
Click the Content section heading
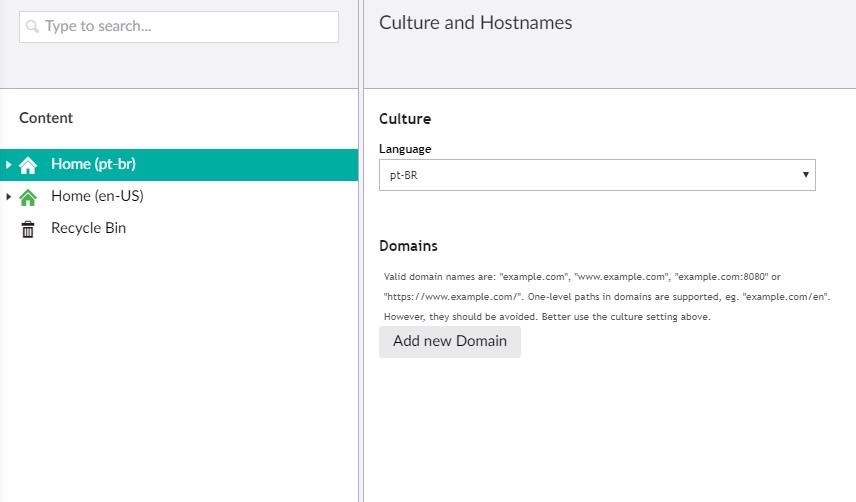point(46,118)
